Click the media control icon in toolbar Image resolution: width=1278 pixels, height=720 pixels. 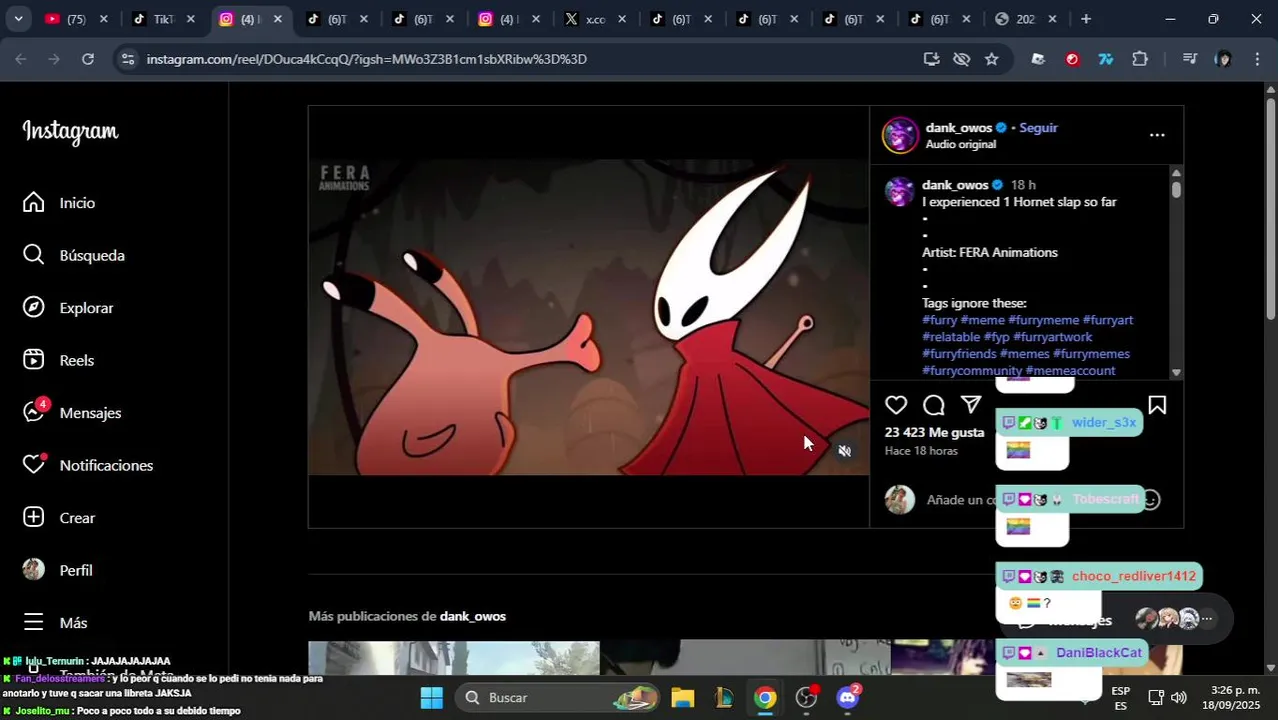point(1189,59)
